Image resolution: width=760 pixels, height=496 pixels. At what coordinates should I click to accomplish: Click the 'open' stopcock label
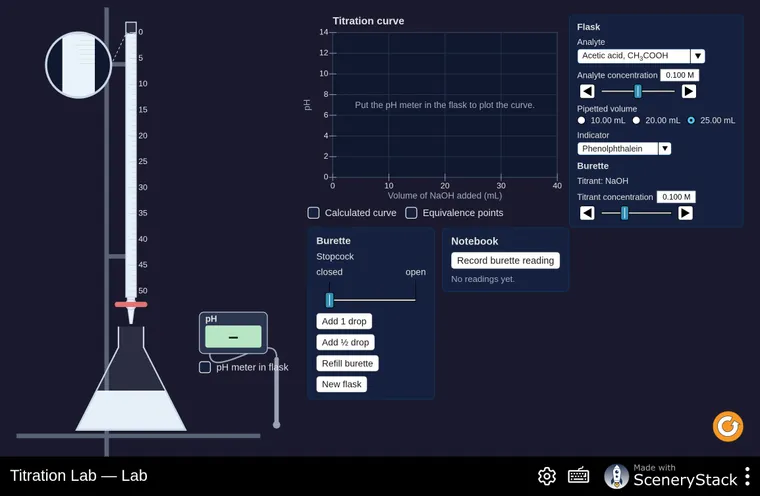pyautogui.click(x=415, y=272)
